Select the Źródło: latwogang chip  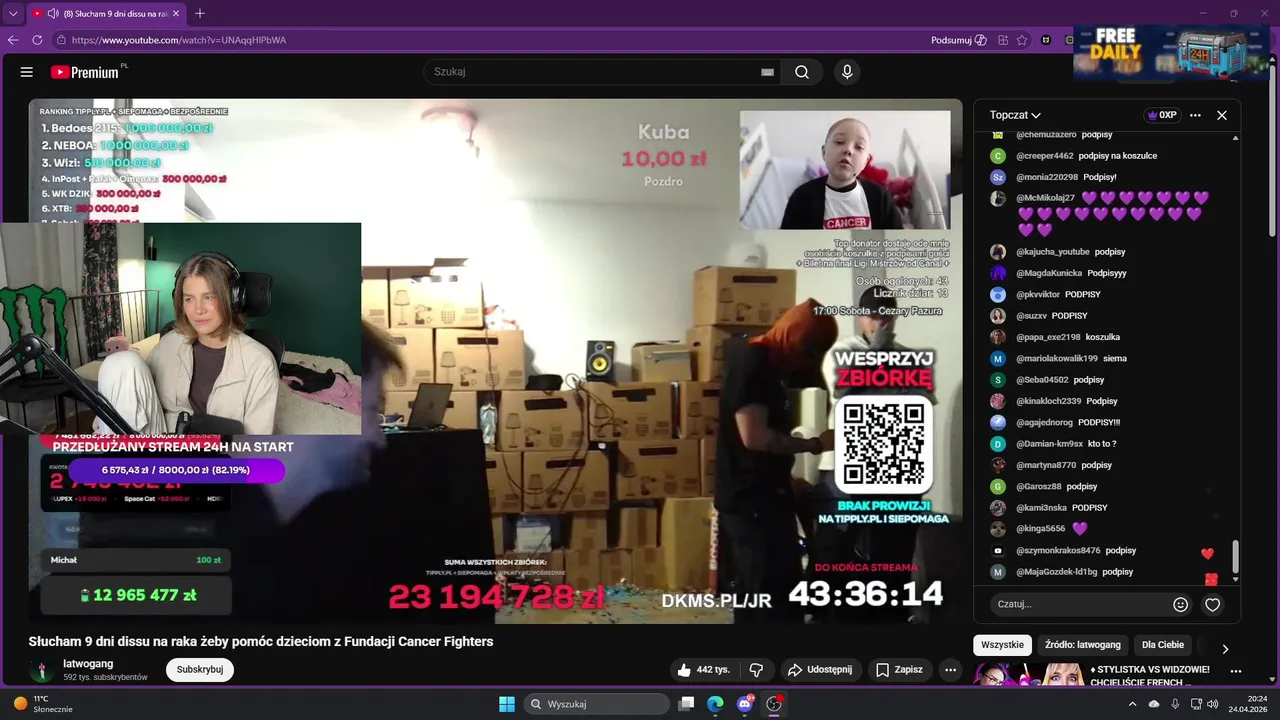1083,645
